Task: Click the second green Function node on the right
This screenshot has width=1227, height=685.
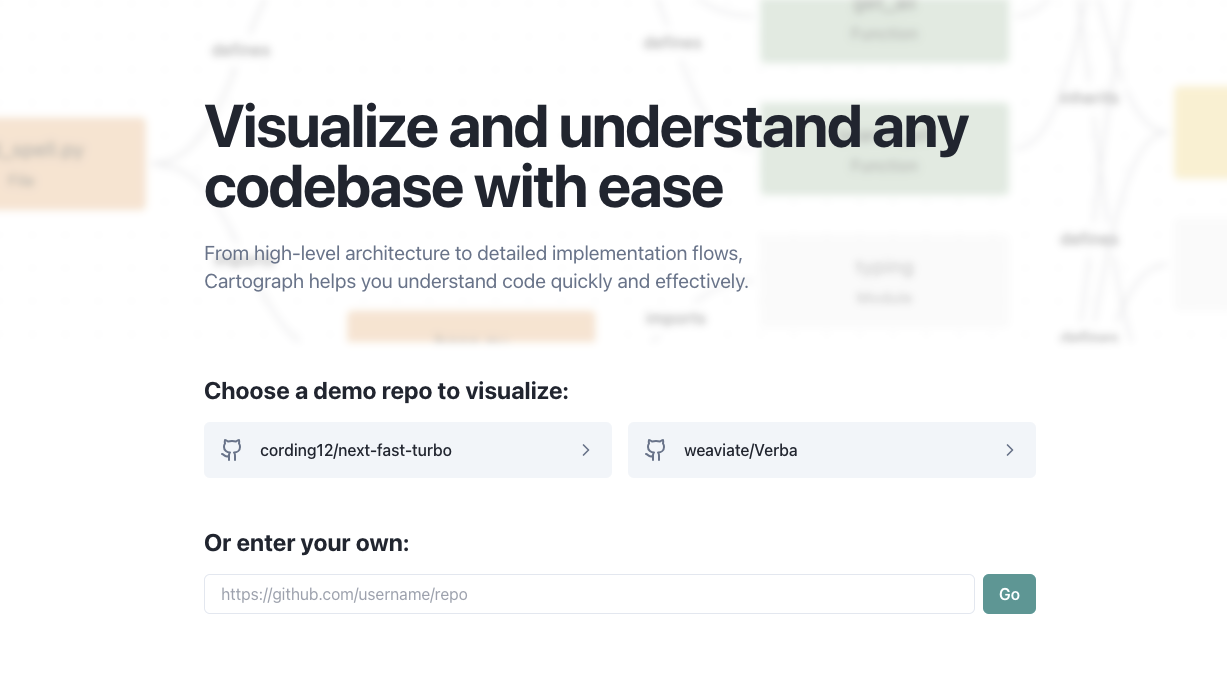Action: click(x=884, y=148)
